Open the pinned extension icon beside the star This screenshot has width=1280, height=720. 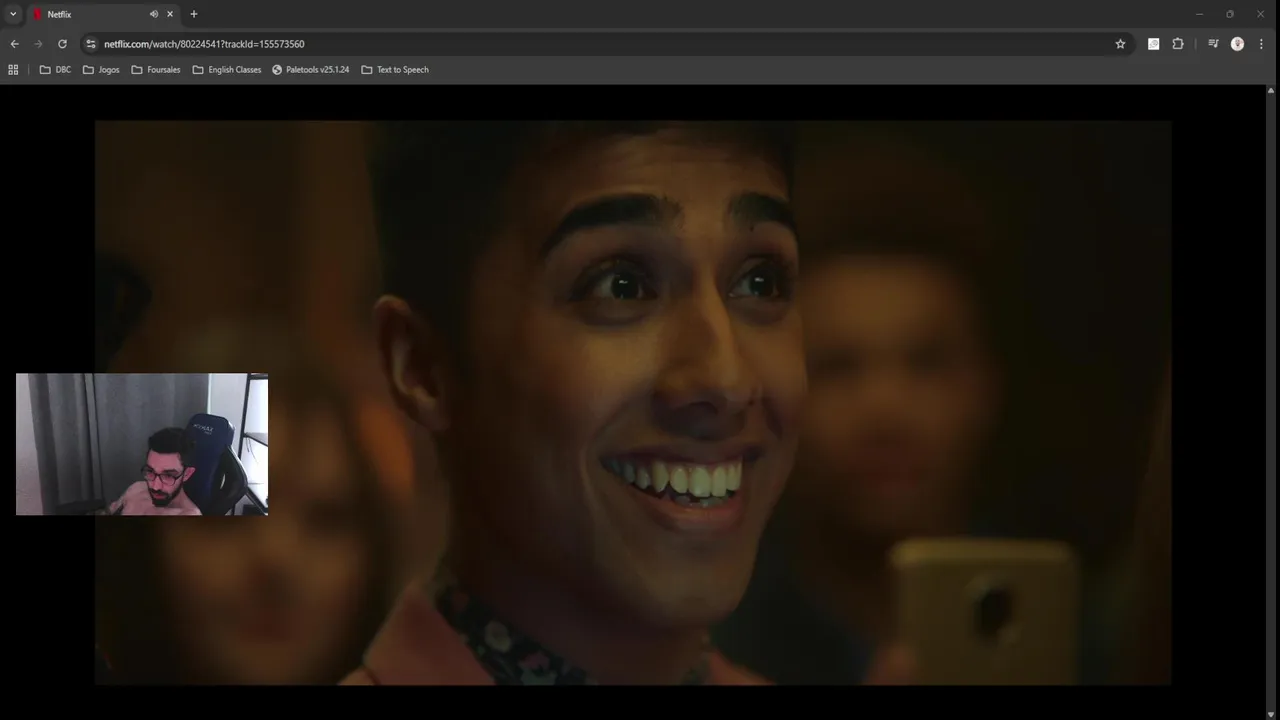1154,44
